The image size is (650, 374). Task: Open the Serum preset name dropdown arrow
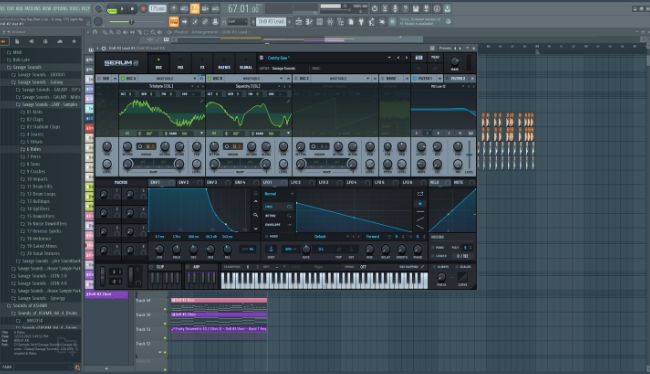click(389, 58)
